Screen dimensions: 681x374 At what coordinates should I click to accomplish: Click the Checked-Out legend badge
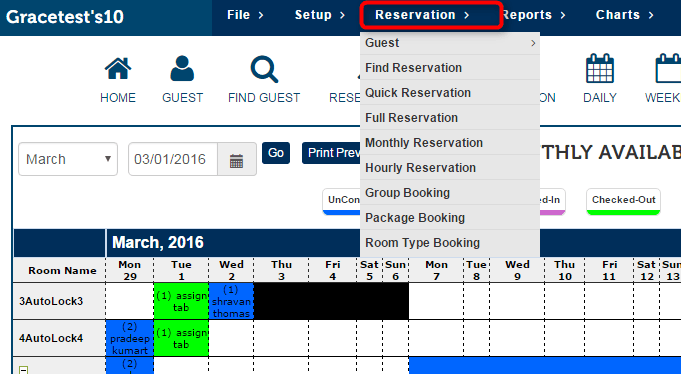[623, 202]
